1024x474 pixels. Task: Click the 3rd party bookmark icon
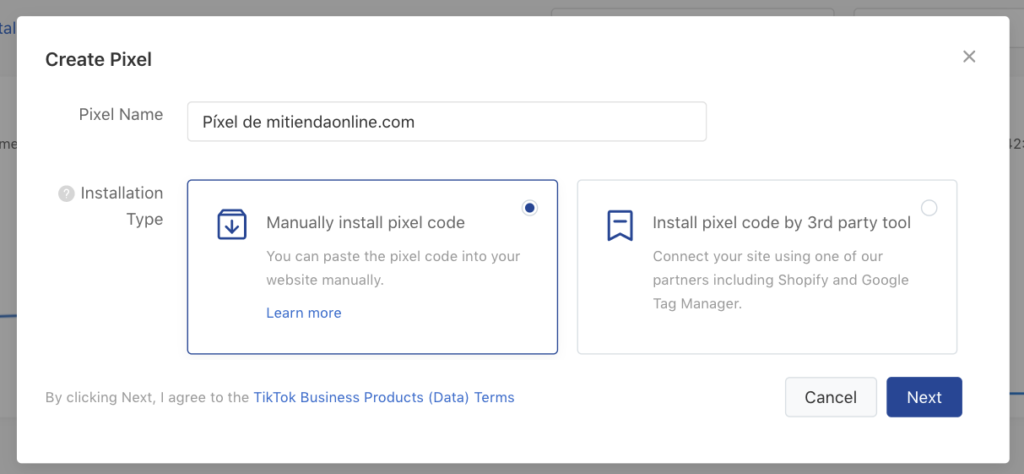[620, 225]
